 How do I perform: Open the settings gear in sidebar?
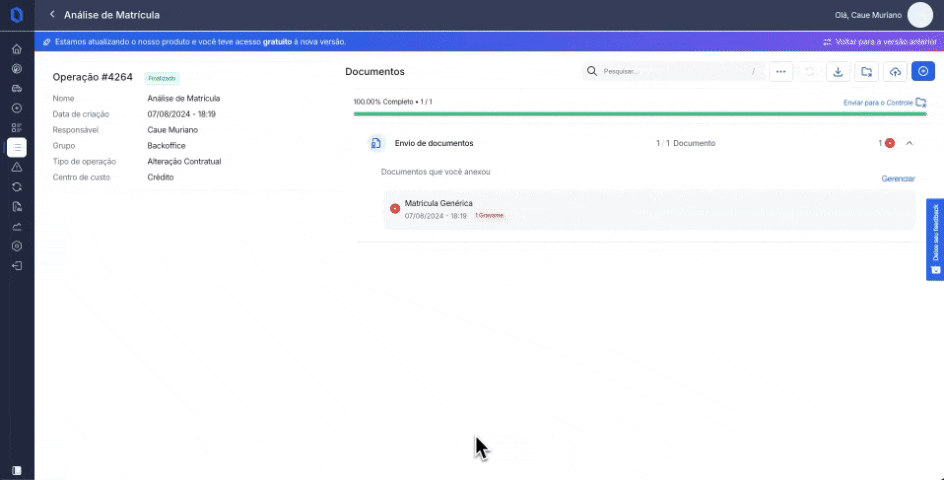[16, 246]
